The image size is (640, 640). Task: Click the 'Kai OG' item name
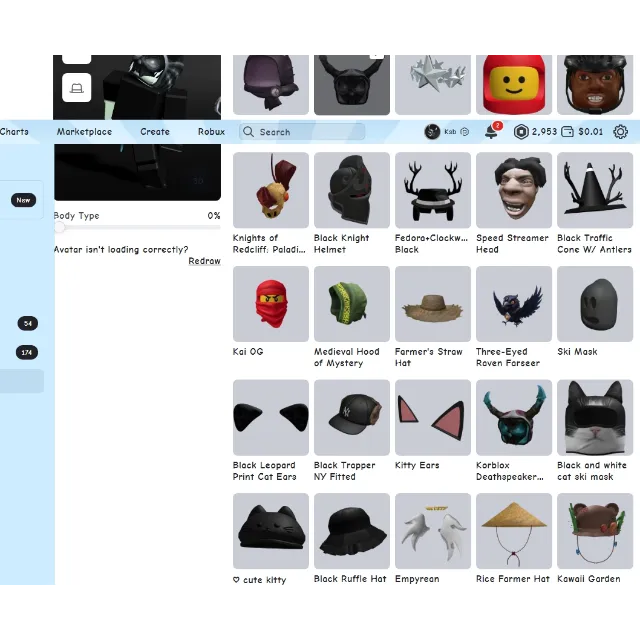pos(248,351)
